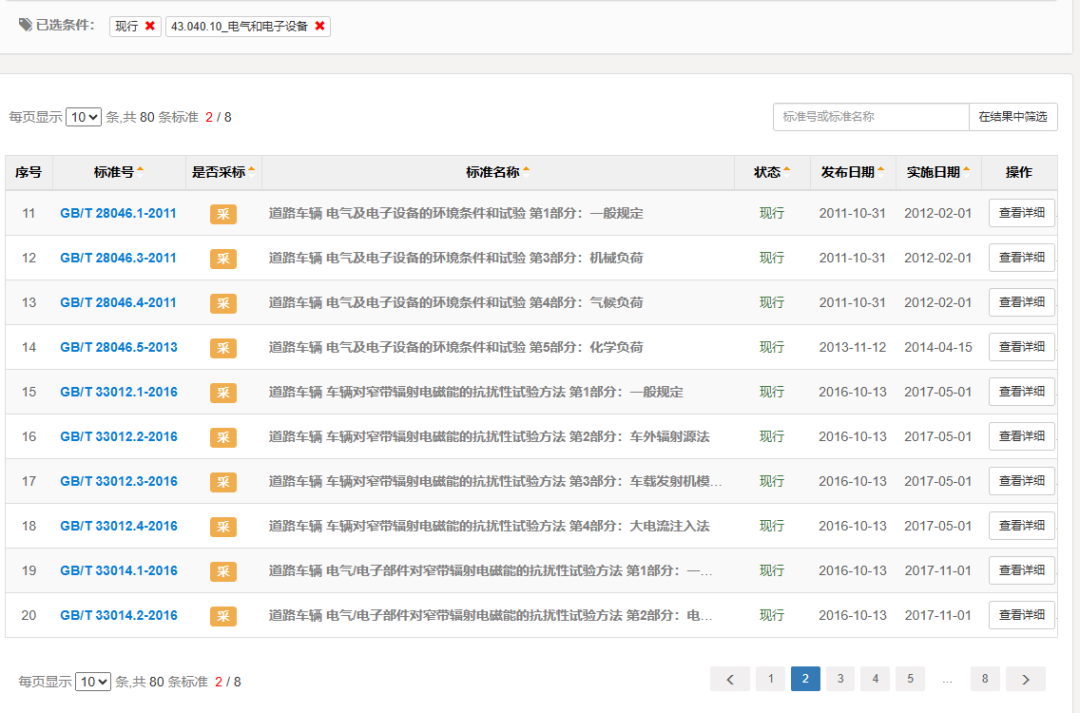Click the previous page chevron

click(730, 678)
